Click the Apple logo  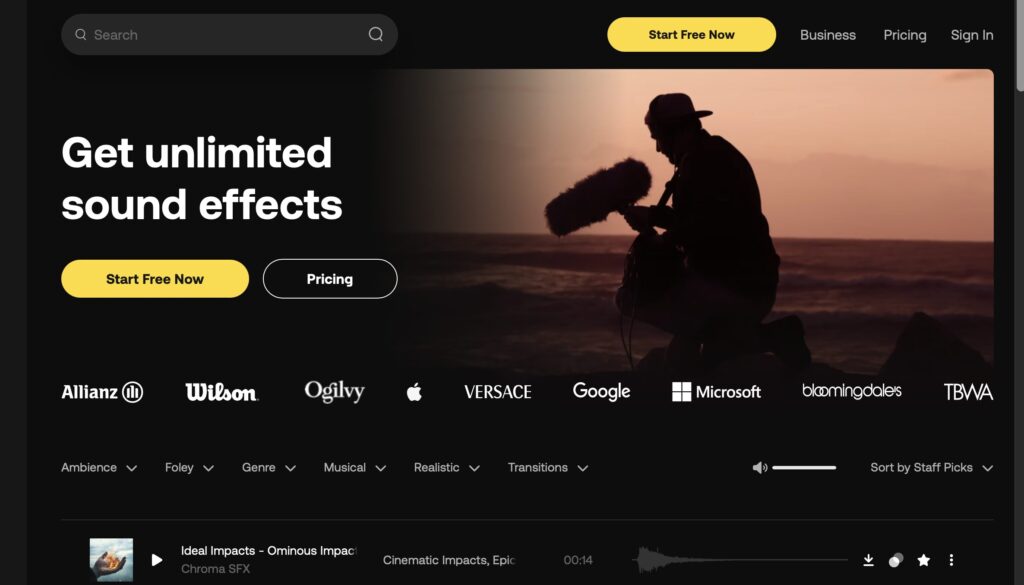414,392
